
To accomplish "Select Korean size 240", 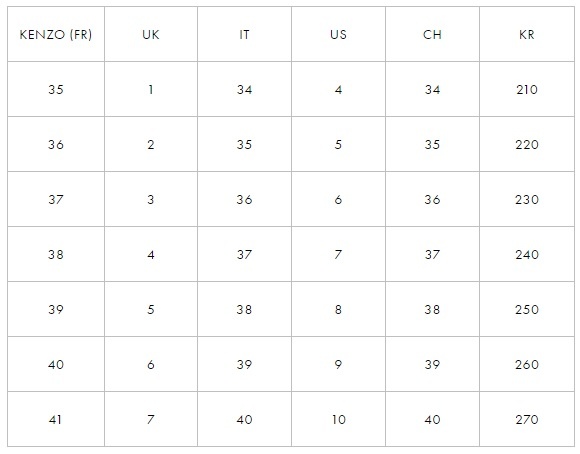I will coord(527,254).
